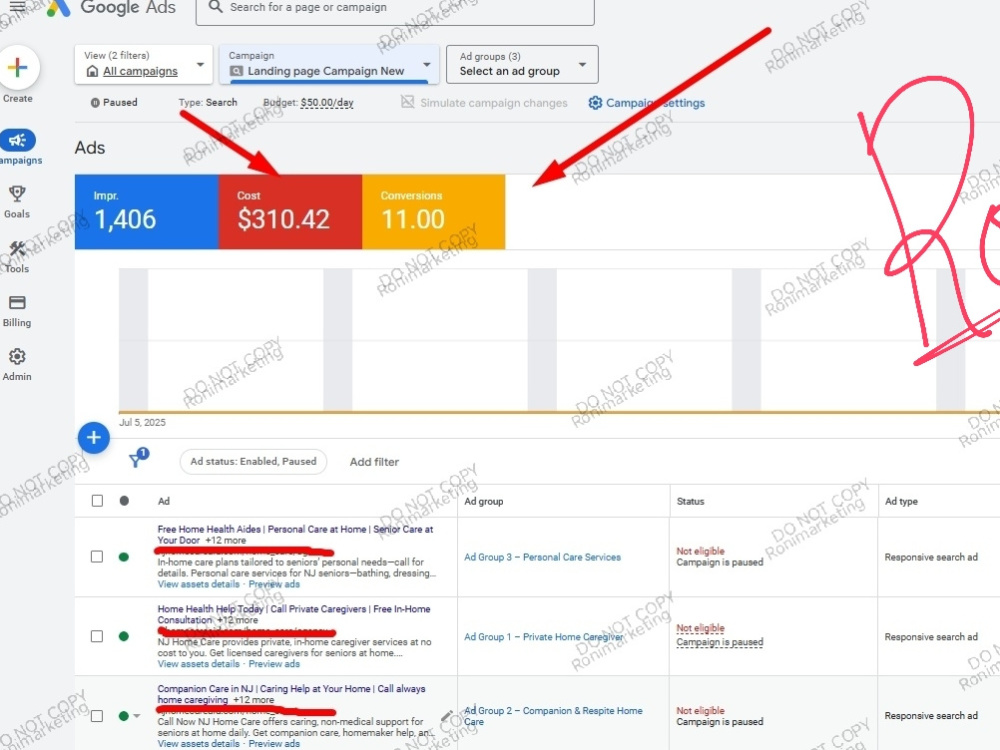1000x750 pixels.
Task: Click the $50.00/day budget
Action: pos(327,103)
